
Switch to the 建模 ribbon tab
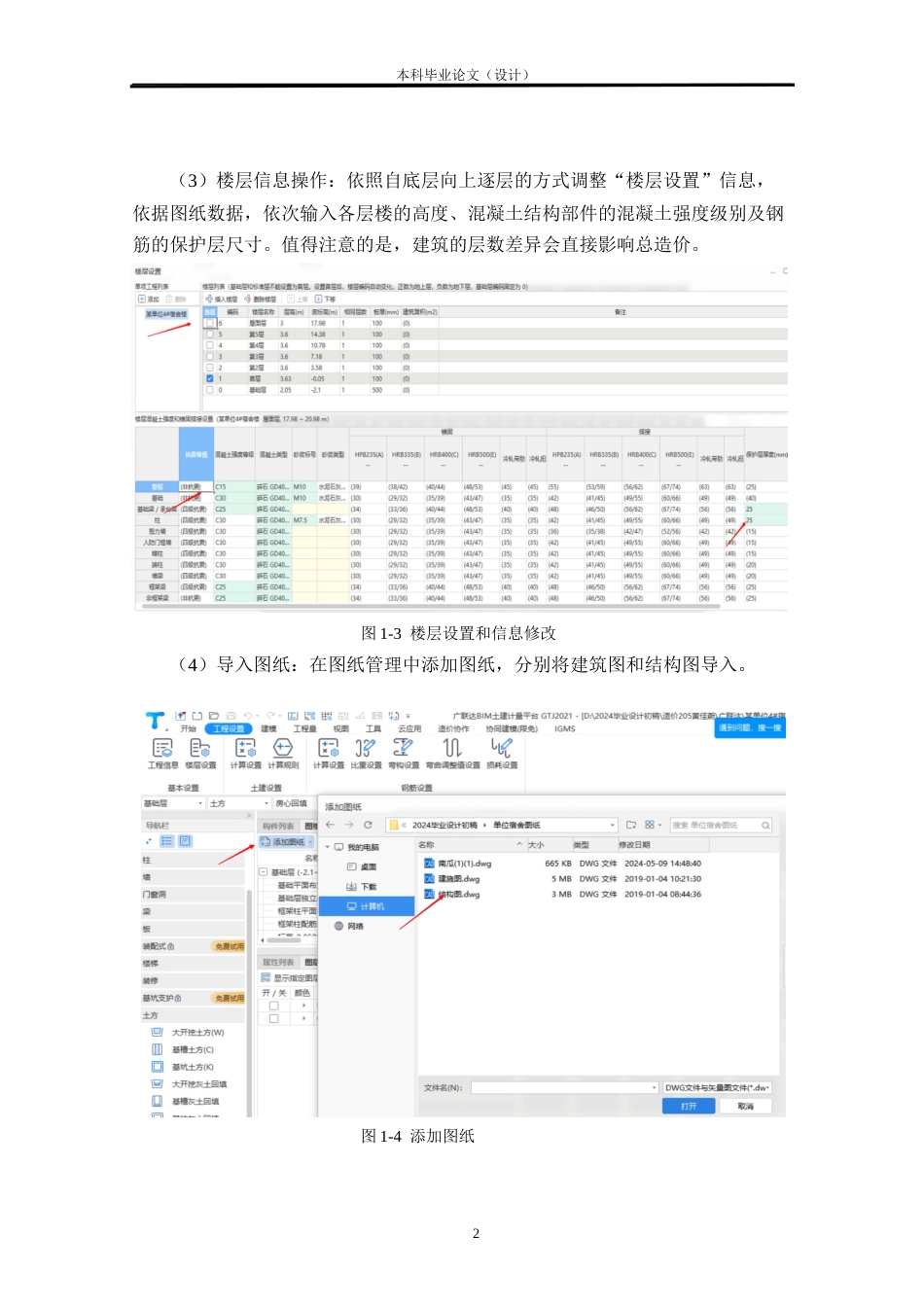[269, 726]
